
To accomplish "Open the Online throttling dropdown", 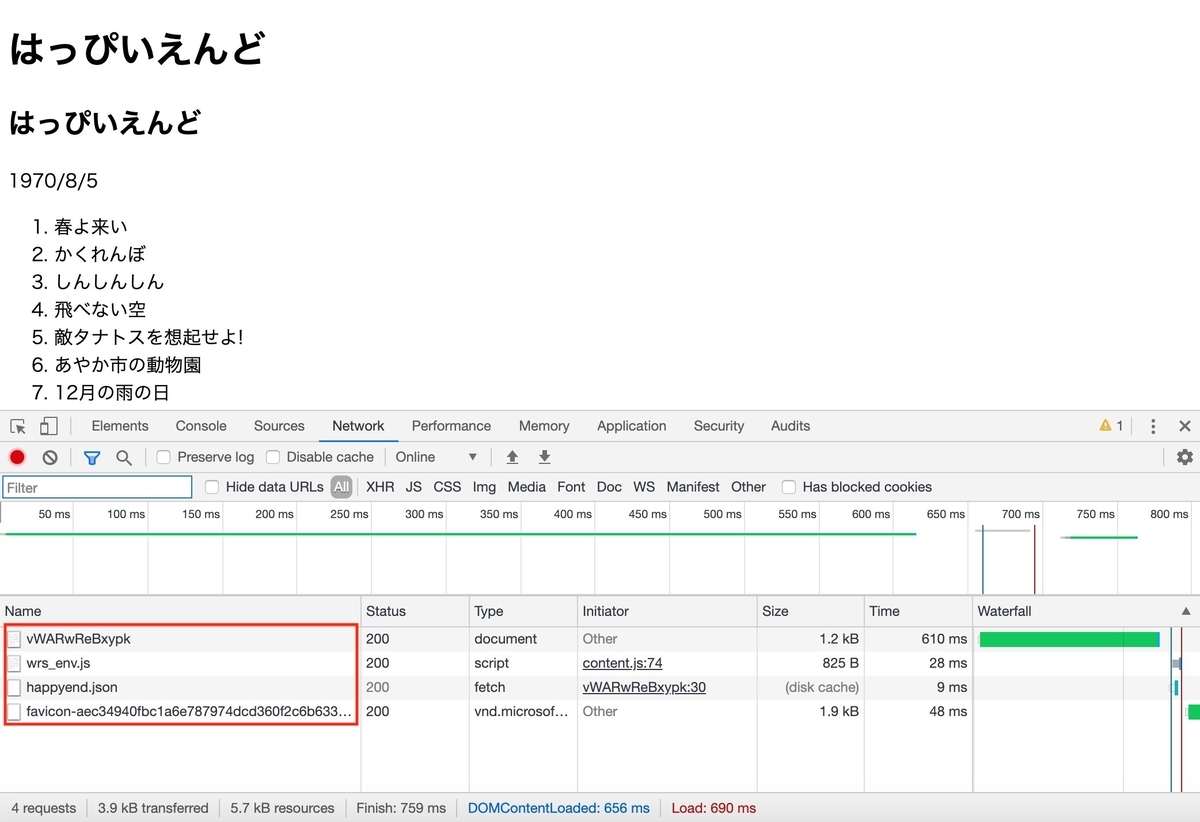I will click(x=436, y=457).
